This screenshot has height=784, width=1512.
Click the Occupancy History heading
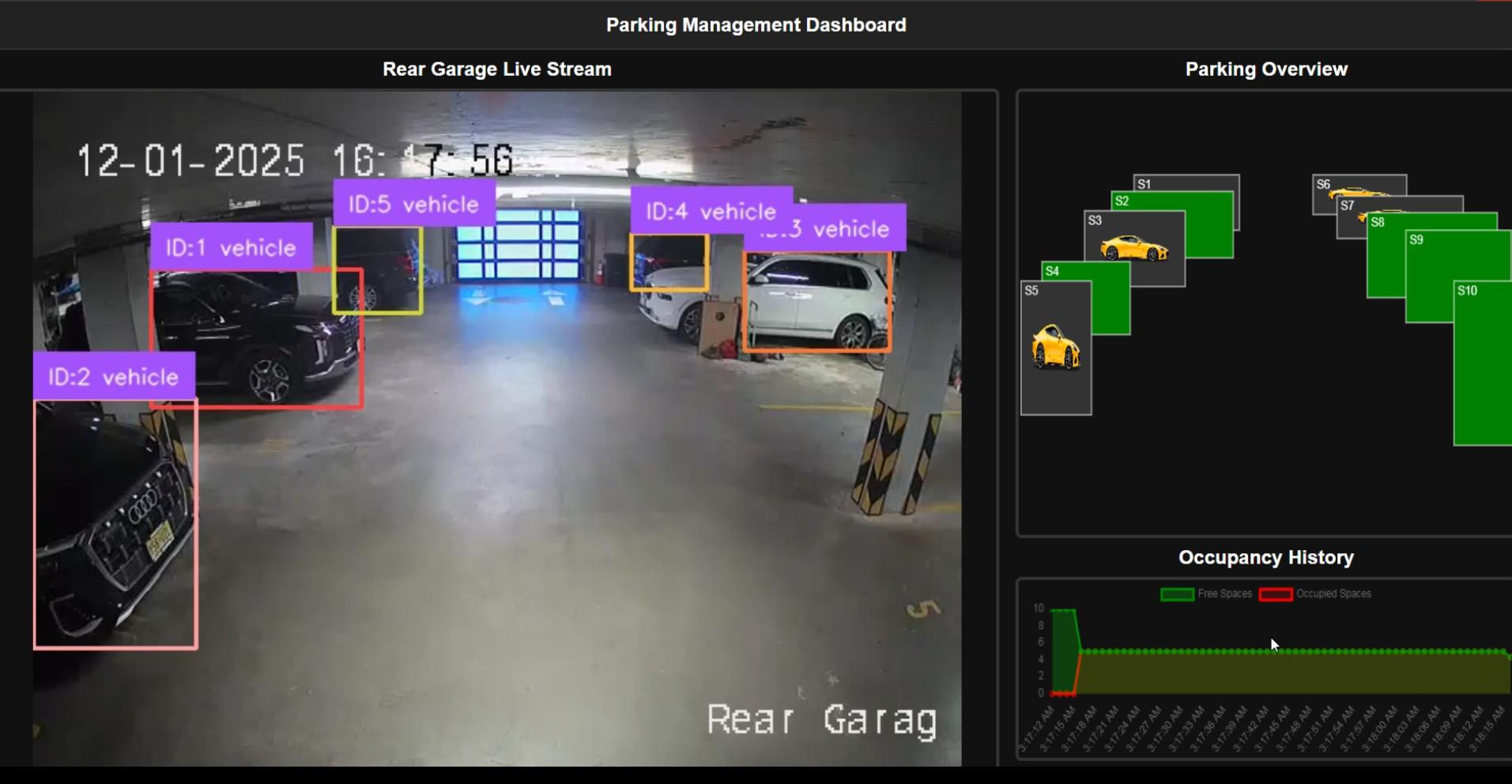[1266, 558]
